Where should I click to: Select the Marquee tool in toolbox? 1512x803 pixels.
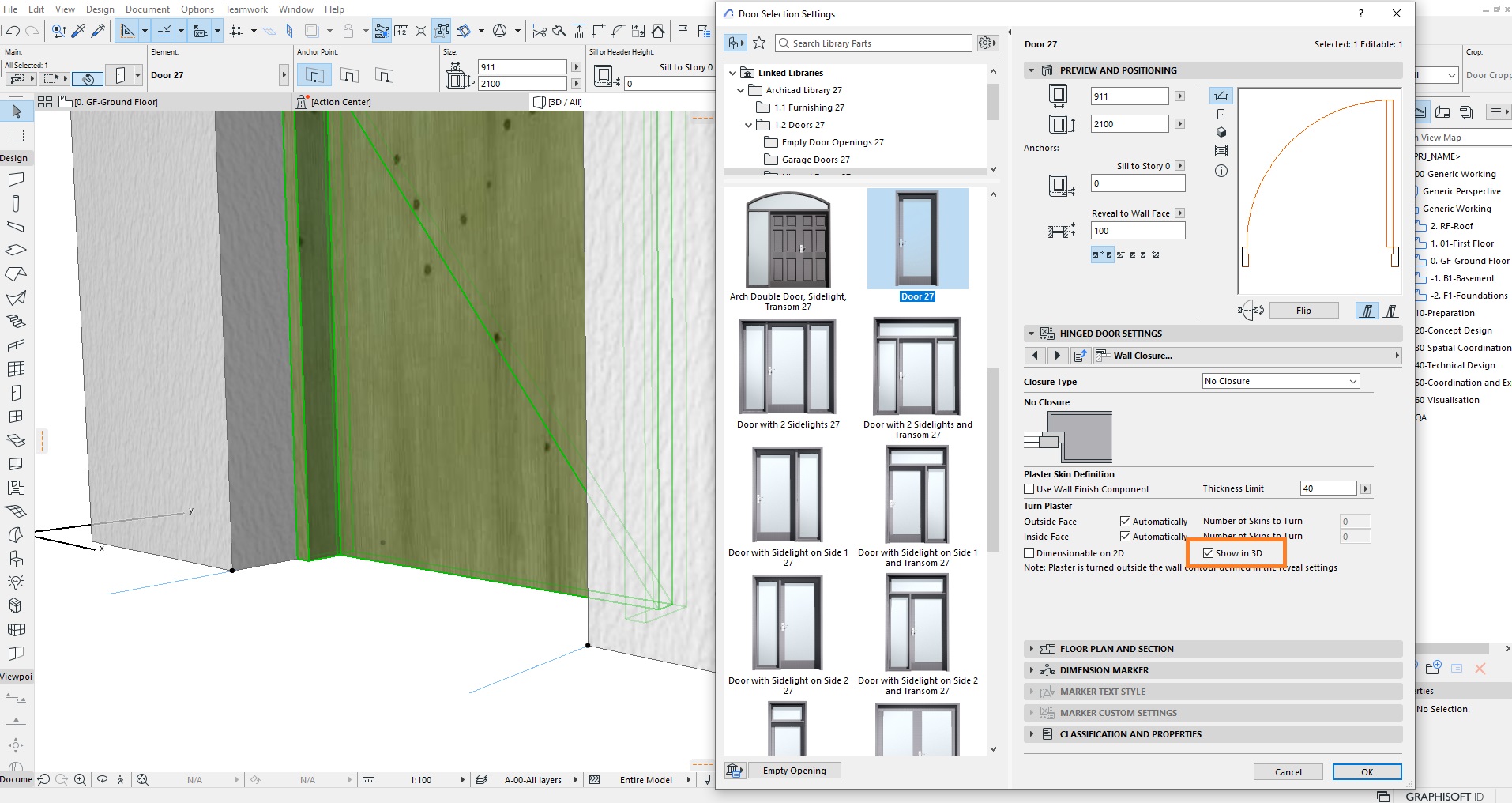click(x=17, y=135)
